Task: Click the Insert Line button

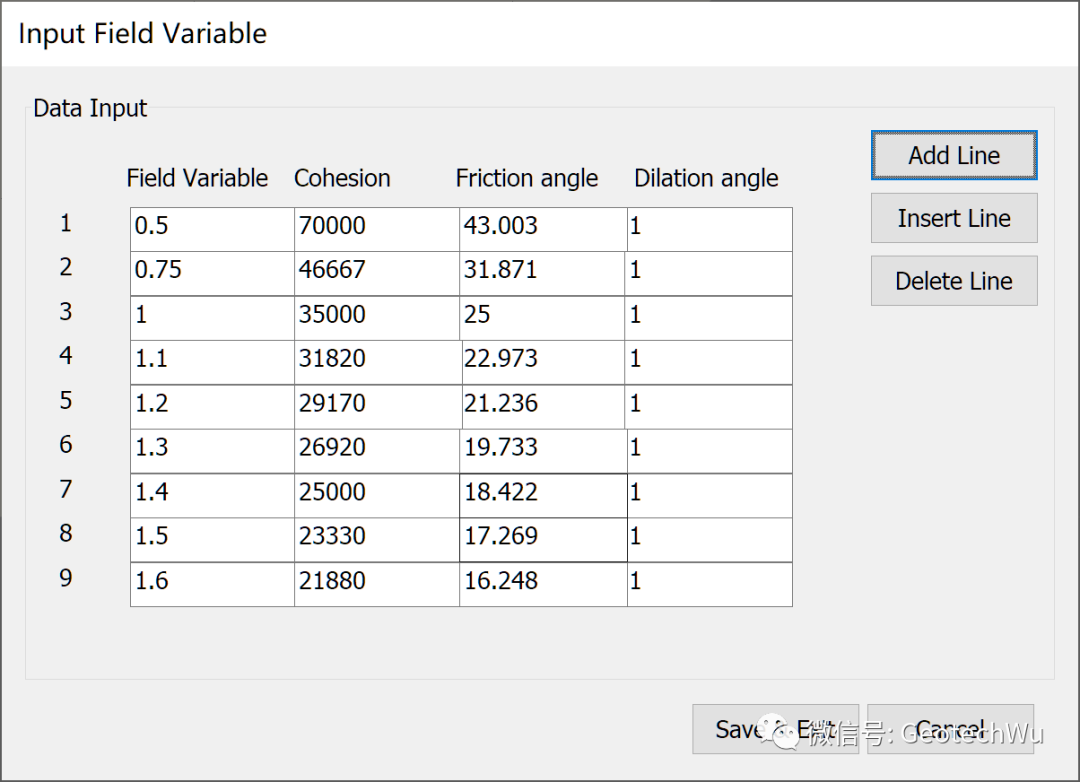Action: (x=954, y=218)
